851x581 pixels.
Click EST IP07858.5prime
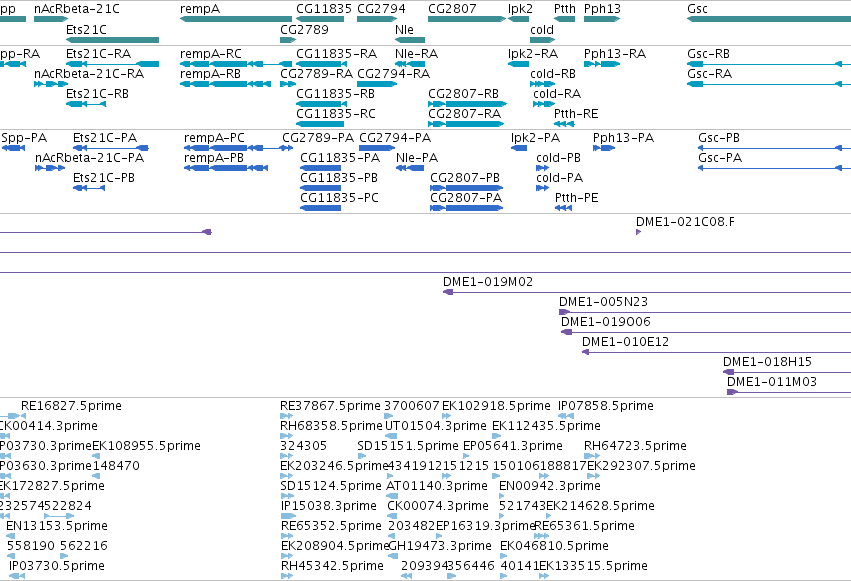click(x=606, y=406)
